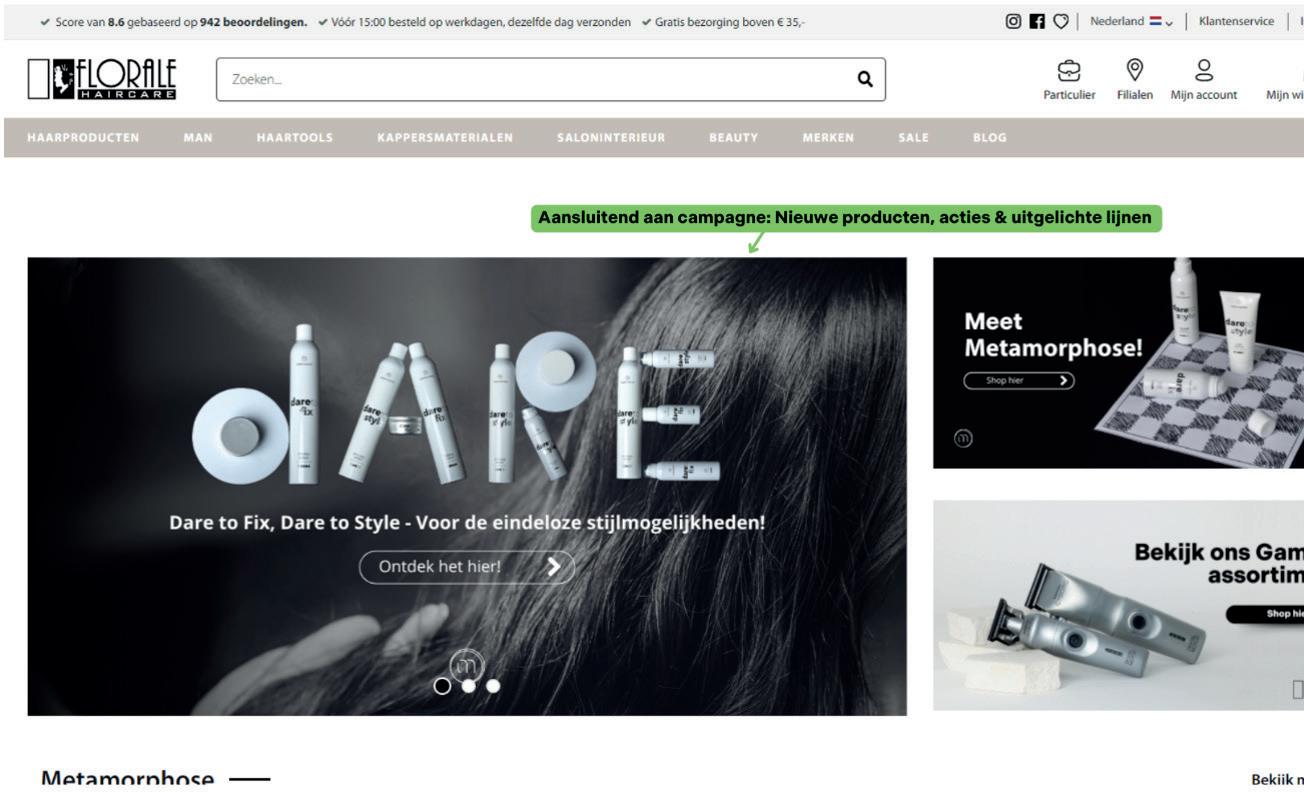Image resolution: width=1304 pixels, height=792 pixels.
Task: Click the search magnifier icon
Action: (866, 79)
